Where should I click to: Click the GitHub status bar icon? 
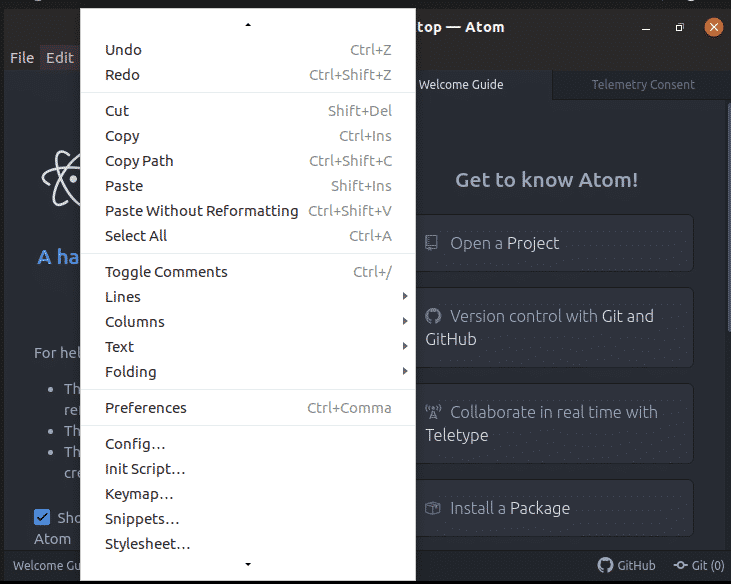pyautogui.click(x=626, y=565)
